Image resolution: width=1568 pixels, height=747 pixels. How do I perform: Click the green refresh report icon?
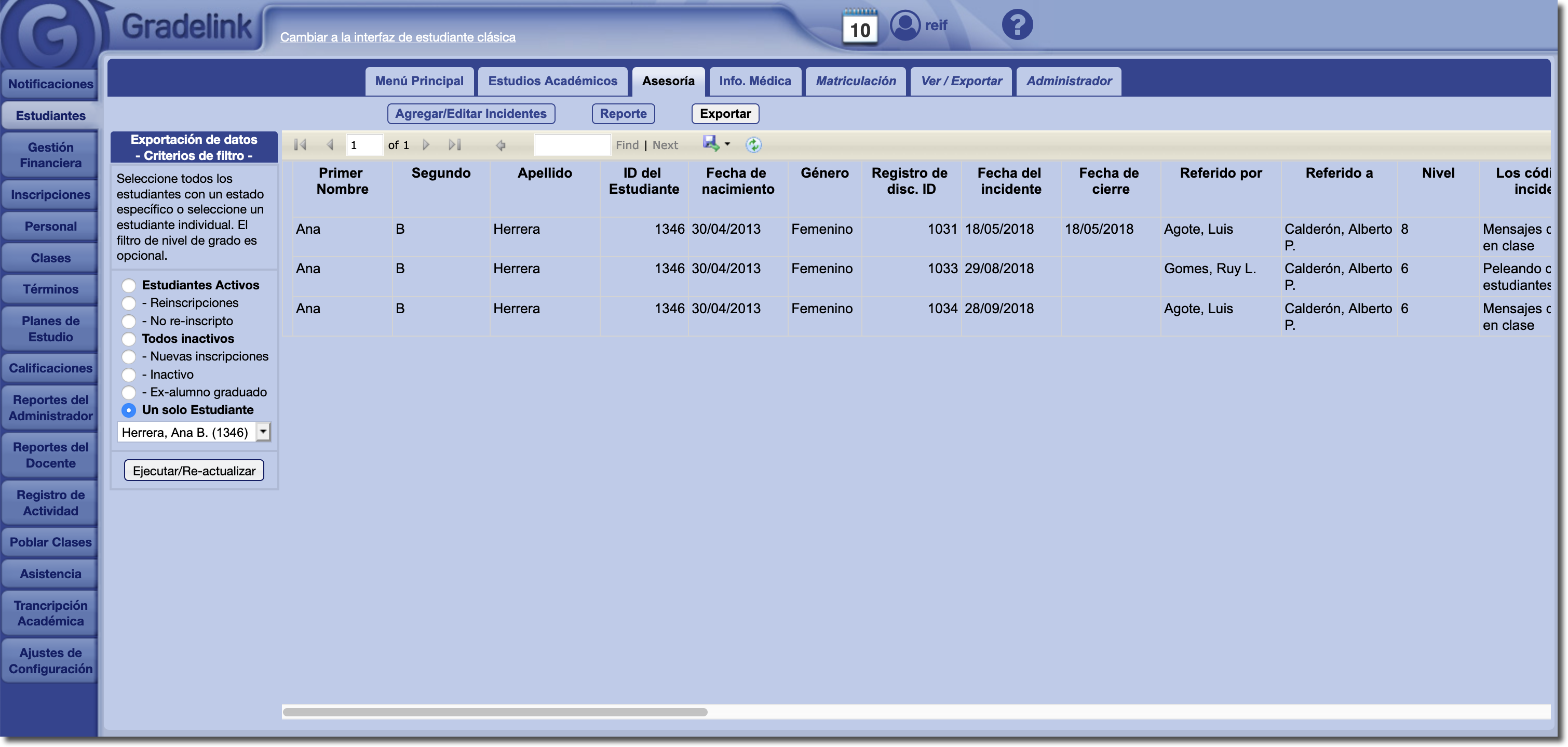point(753,145)
